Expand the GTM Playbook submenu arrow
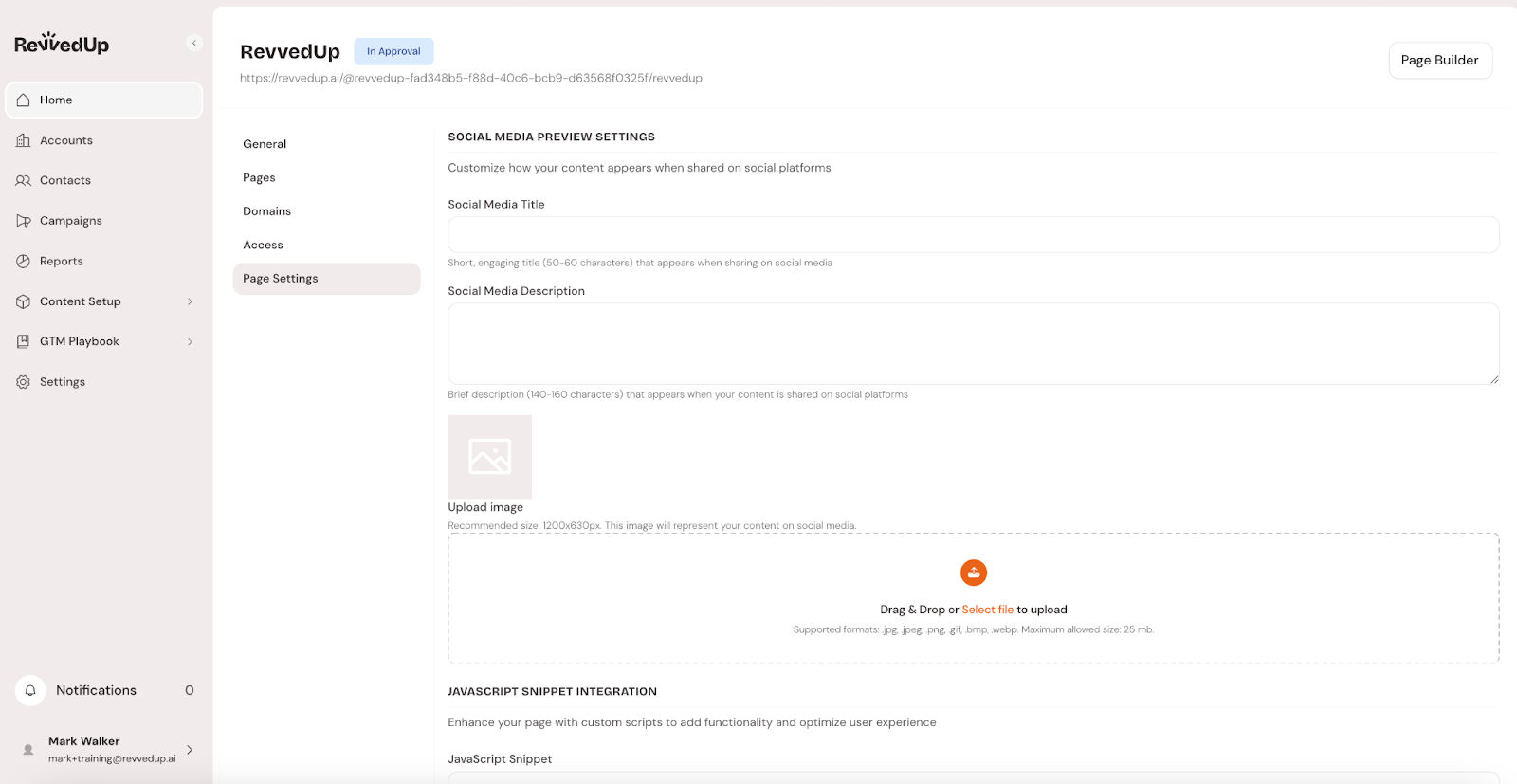This screenshot has width=1517, height=784. (x=190, y=341)
